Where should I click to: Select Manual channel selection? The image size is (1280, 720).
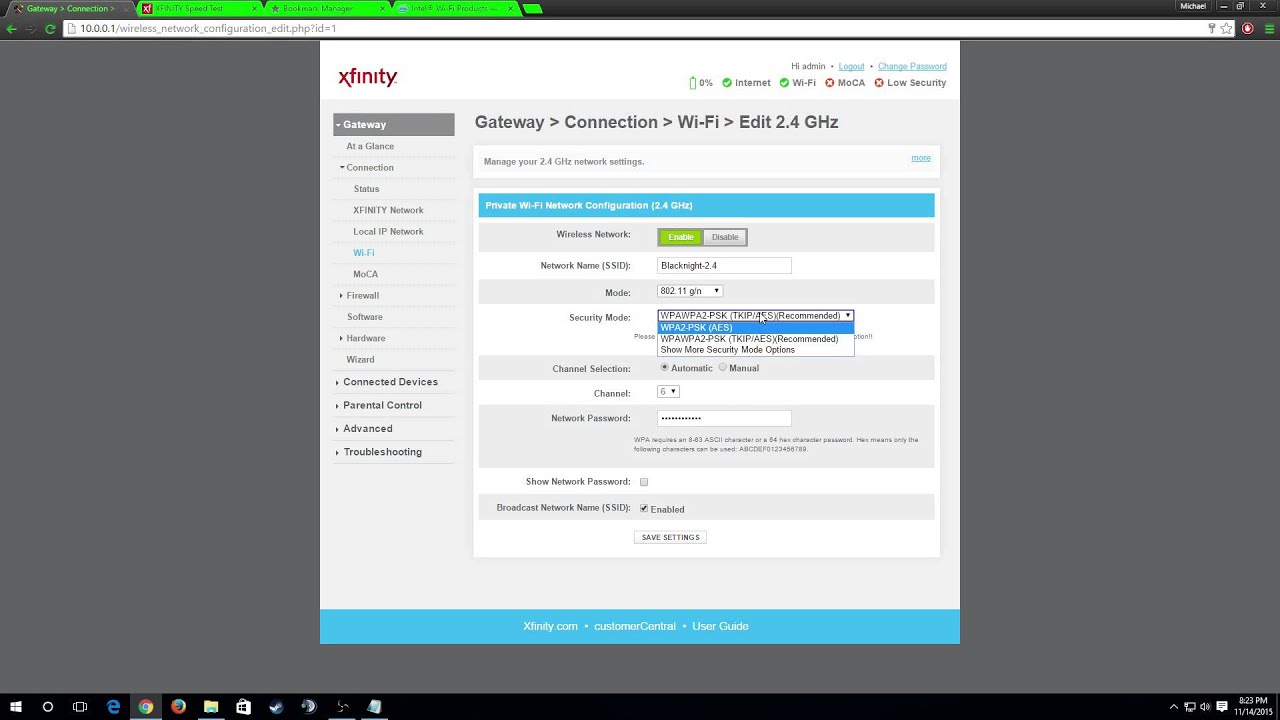723,368
